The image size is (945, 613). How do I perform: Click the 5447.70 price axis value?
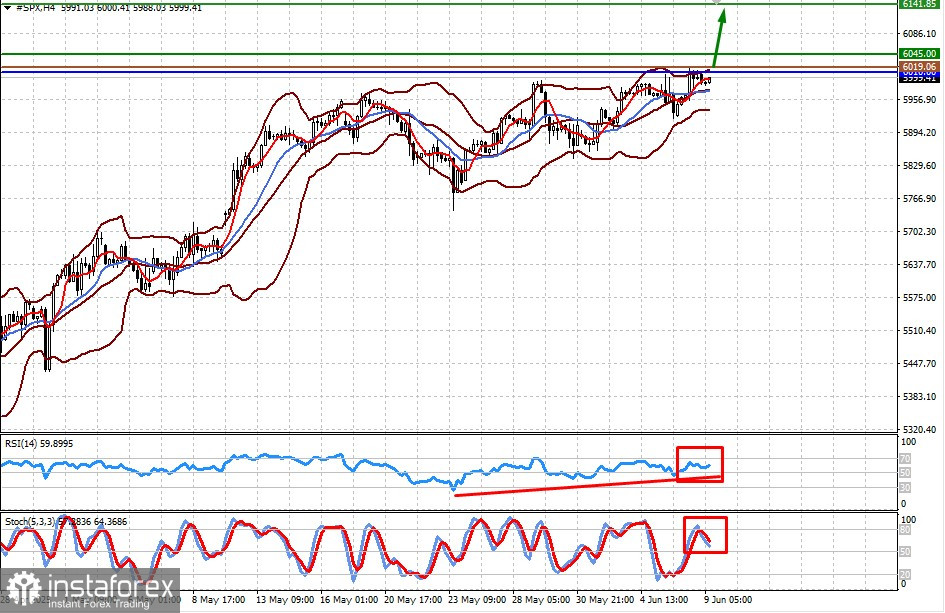pos(919,364)
